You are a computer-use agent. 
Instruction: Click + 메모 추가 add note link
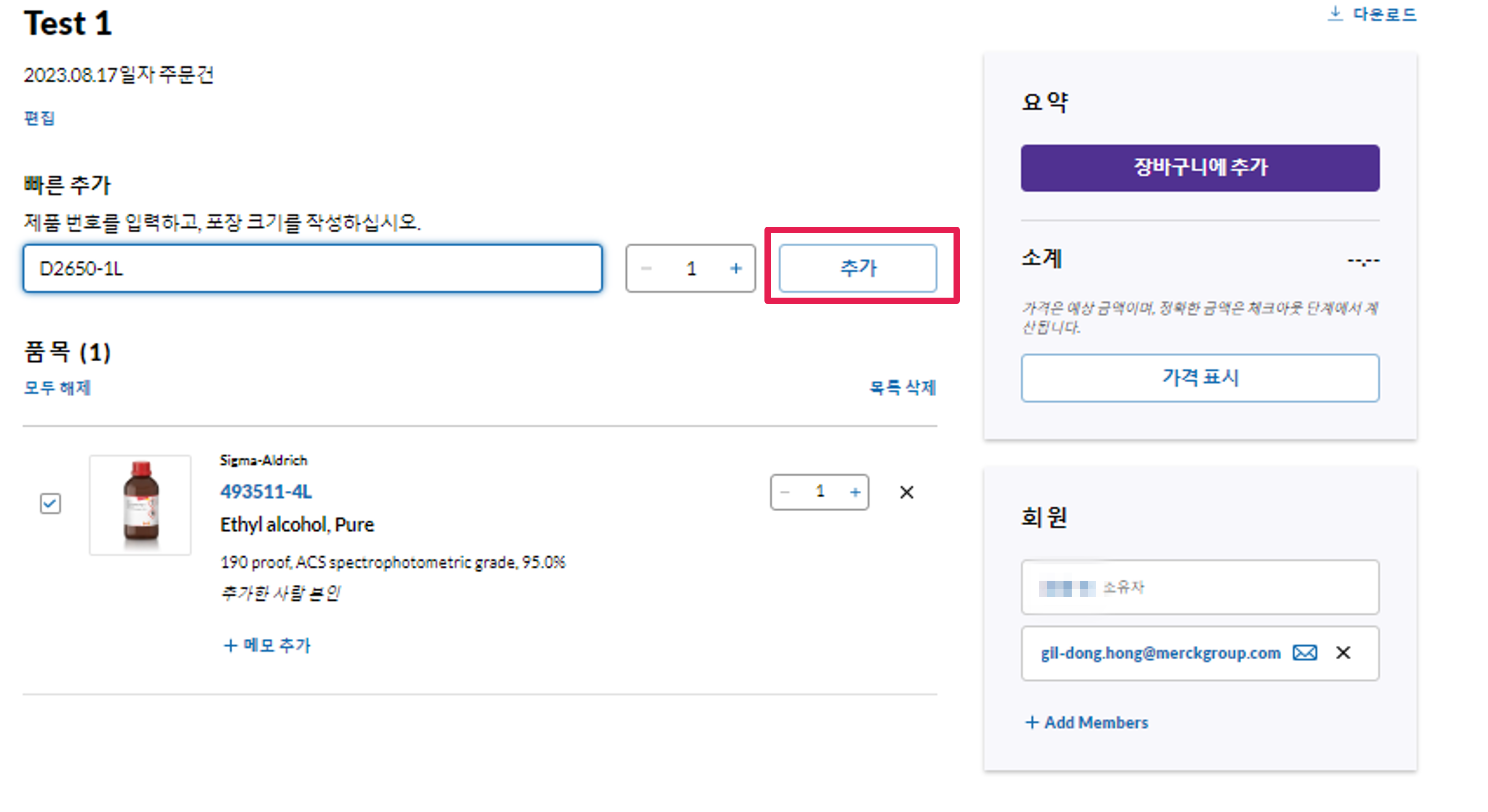[x=267, y=645]
